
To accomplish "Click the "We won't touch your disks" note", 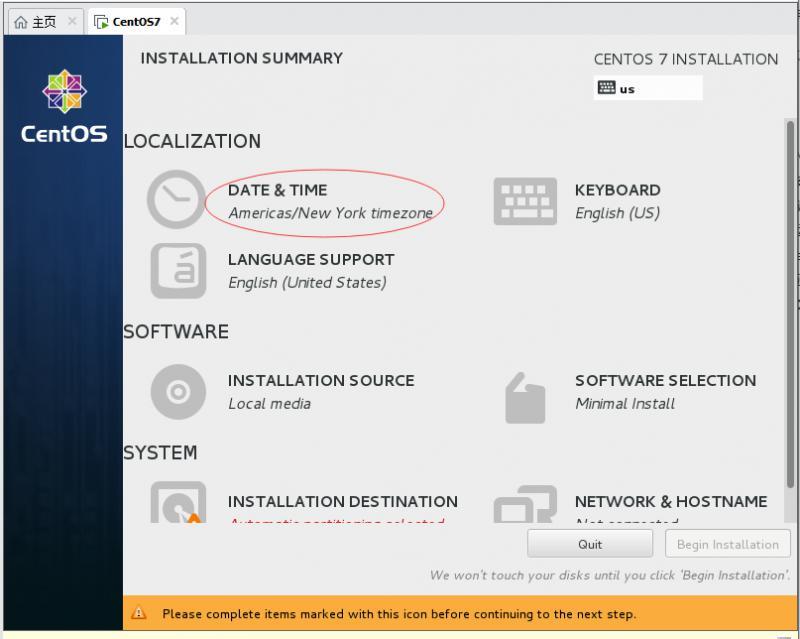I will tap(609, 575).
